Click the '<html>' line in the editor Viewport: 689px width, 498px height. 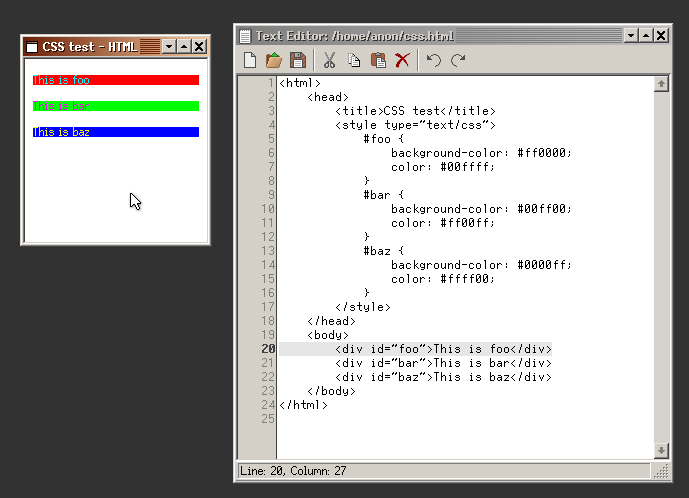point(300,83)
